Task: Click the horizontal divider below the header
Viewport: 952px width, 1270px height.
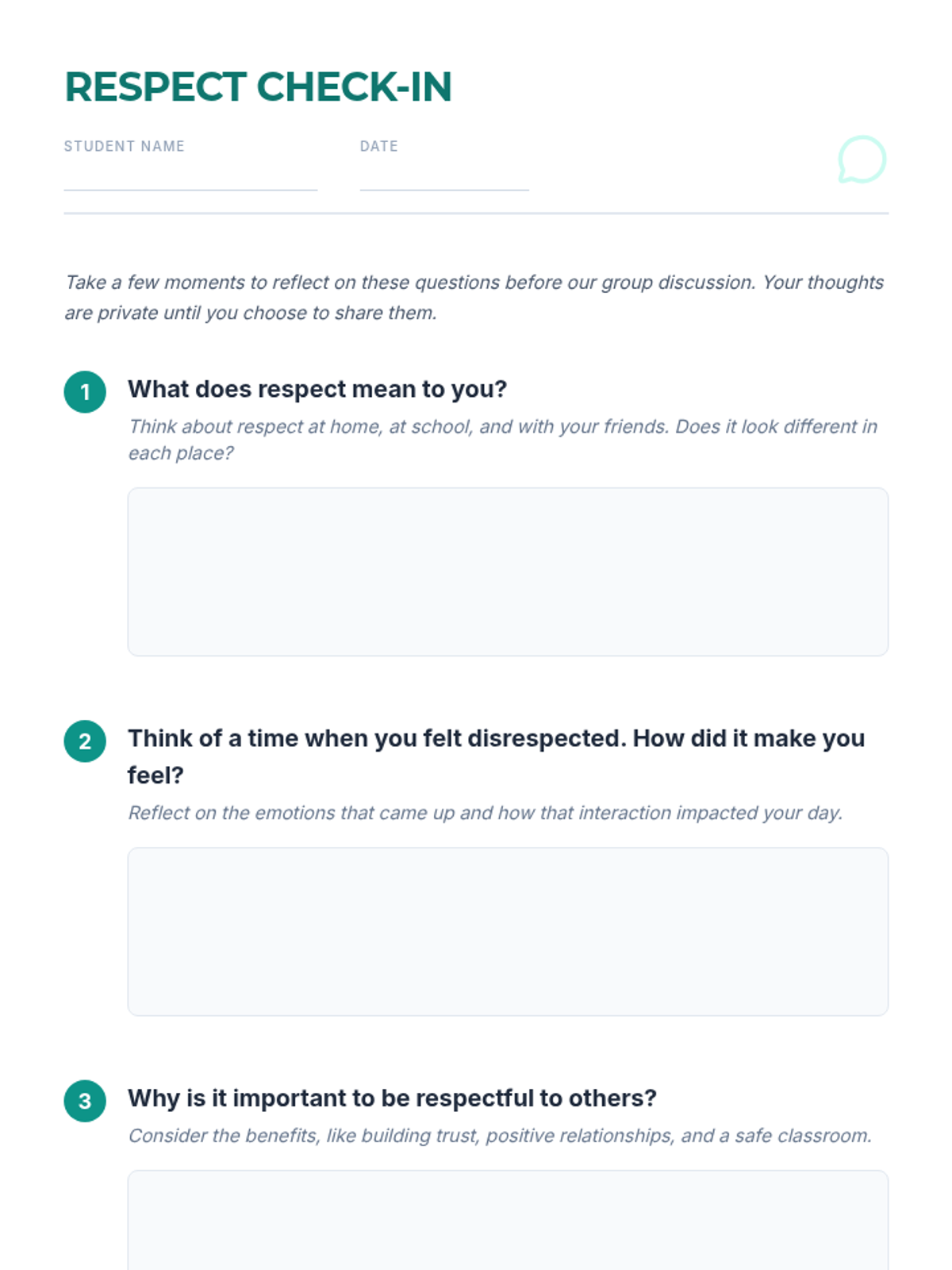Action: pos(476,214)
